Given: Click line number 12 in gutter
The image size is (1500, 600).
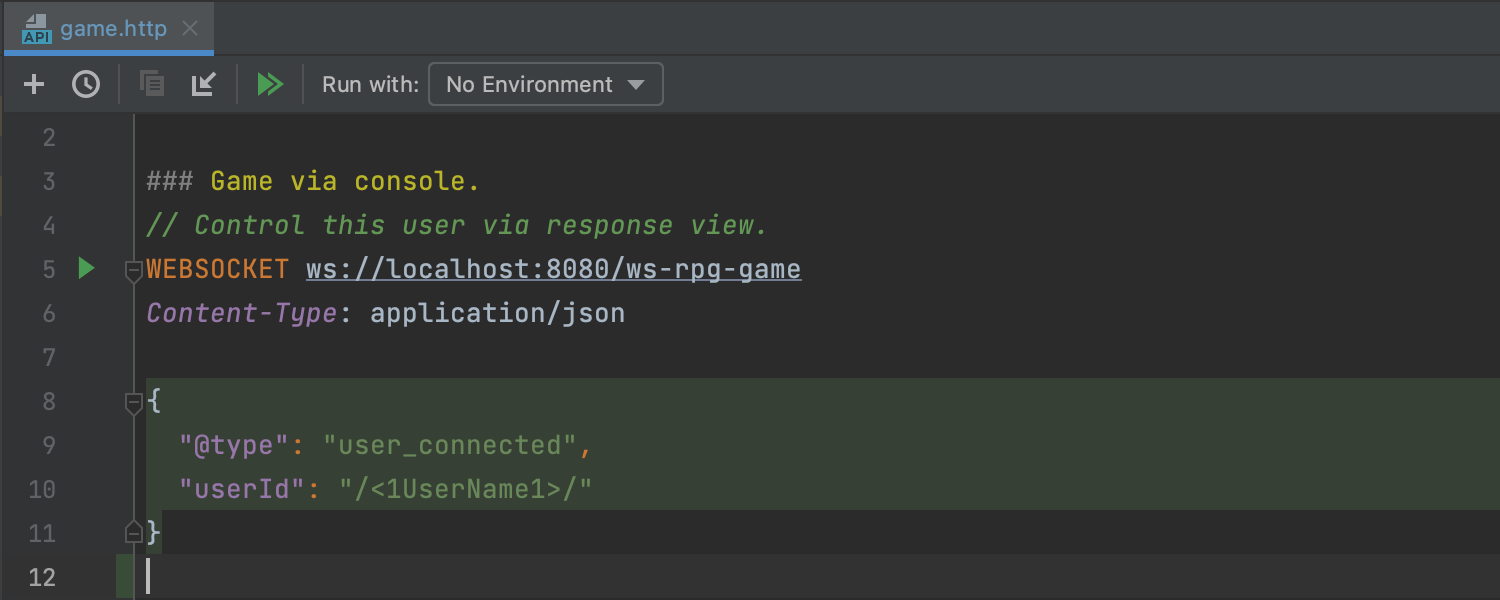Looking at the screenshot, I should coord(42,577).
